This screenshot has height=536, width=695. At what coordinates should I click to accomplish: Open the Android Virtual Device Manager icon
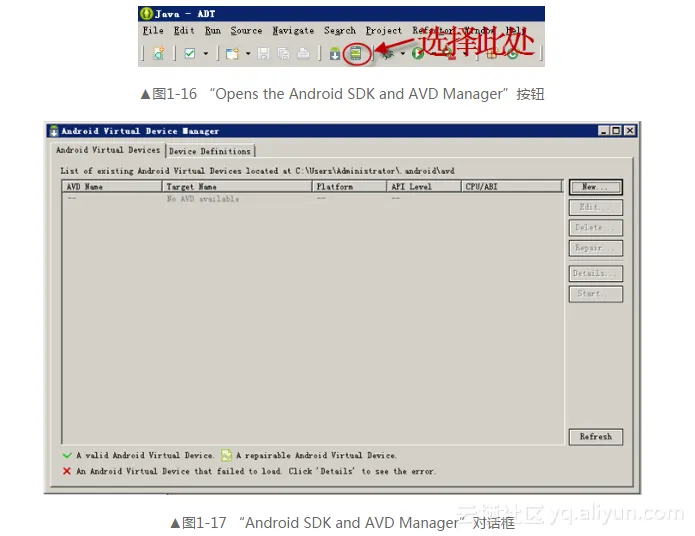coord(355,54)
